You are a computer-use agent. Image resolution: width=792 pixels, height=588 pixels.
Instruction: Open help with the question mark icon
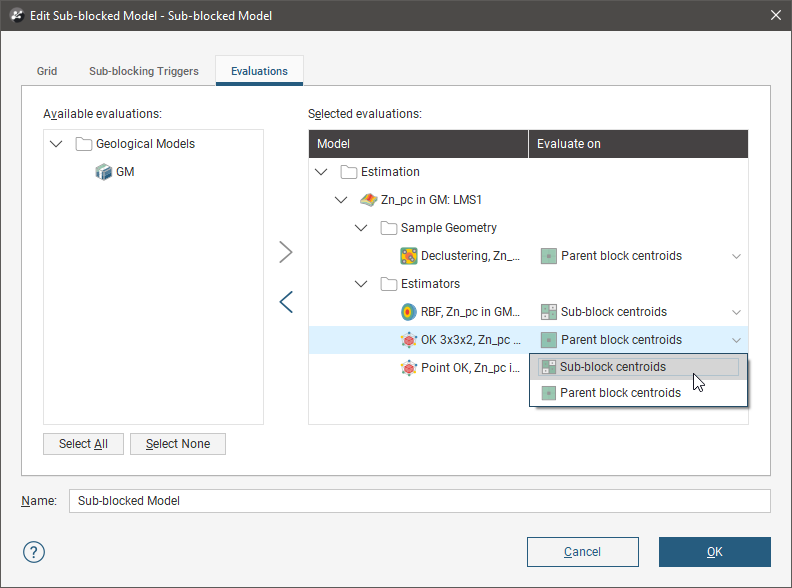(34, 552)
